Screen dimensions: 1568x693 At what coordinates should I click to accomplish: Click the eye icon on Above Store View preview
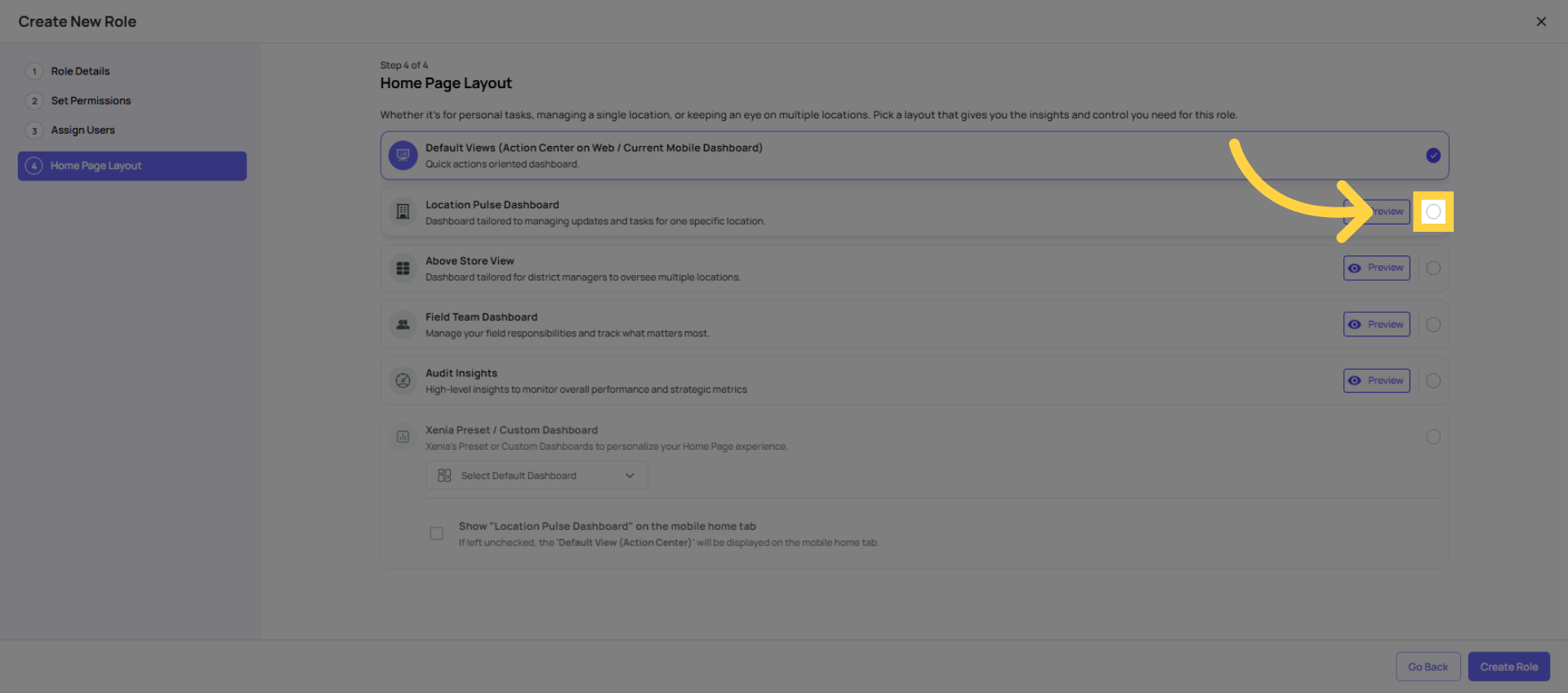[1356, 268]
